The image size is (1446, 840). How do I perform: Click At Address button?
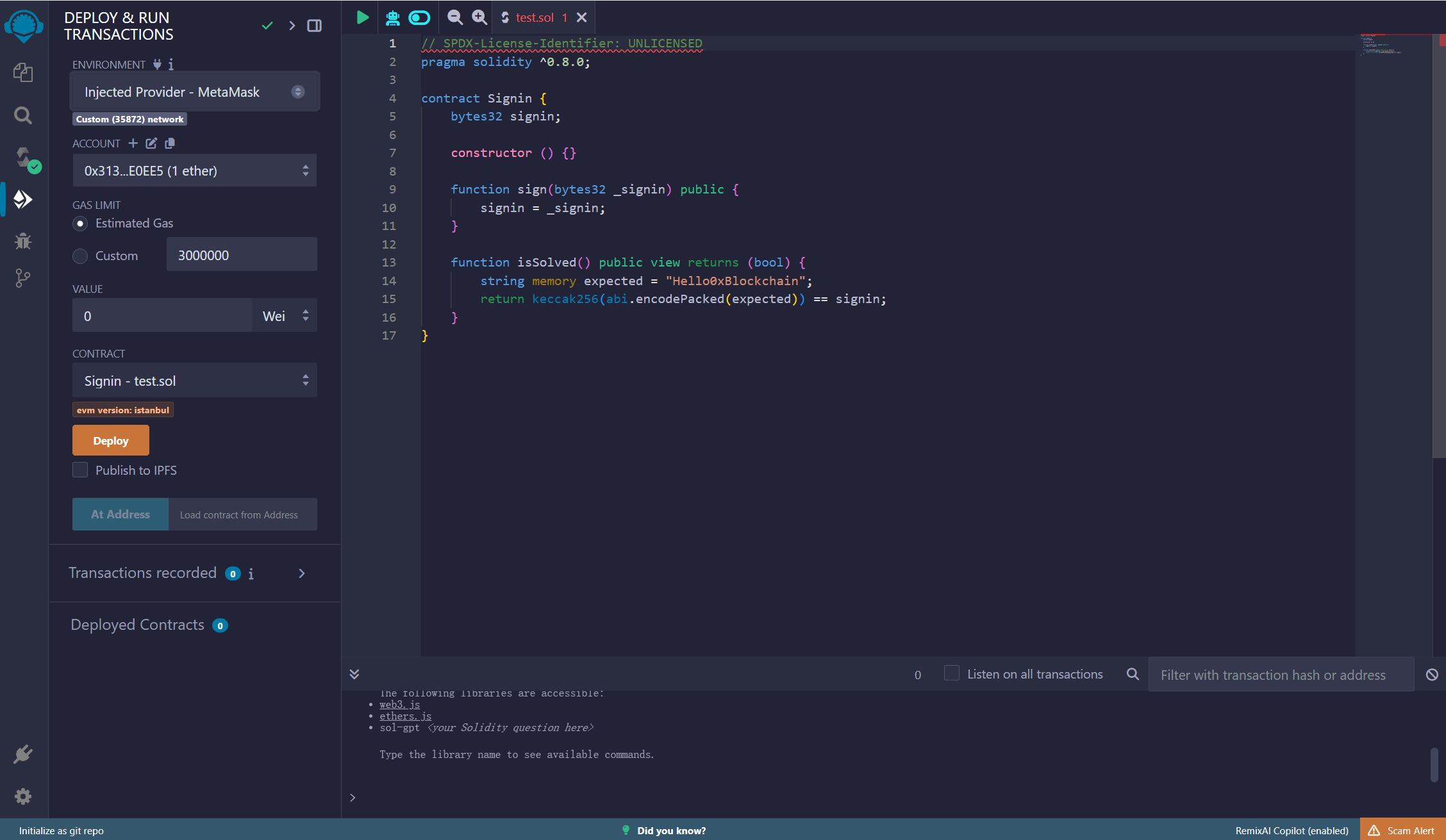pos(120,514)
